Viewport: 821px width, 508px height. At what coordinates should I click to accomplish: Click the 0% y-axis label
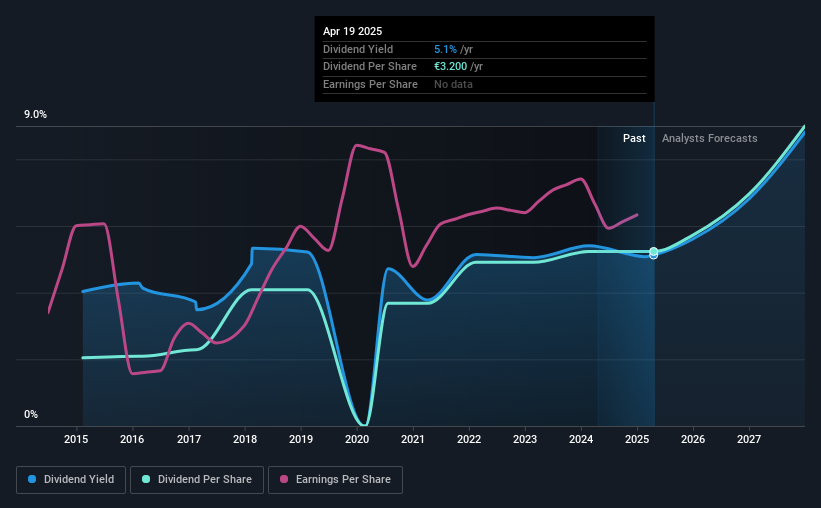pos(31,414)
